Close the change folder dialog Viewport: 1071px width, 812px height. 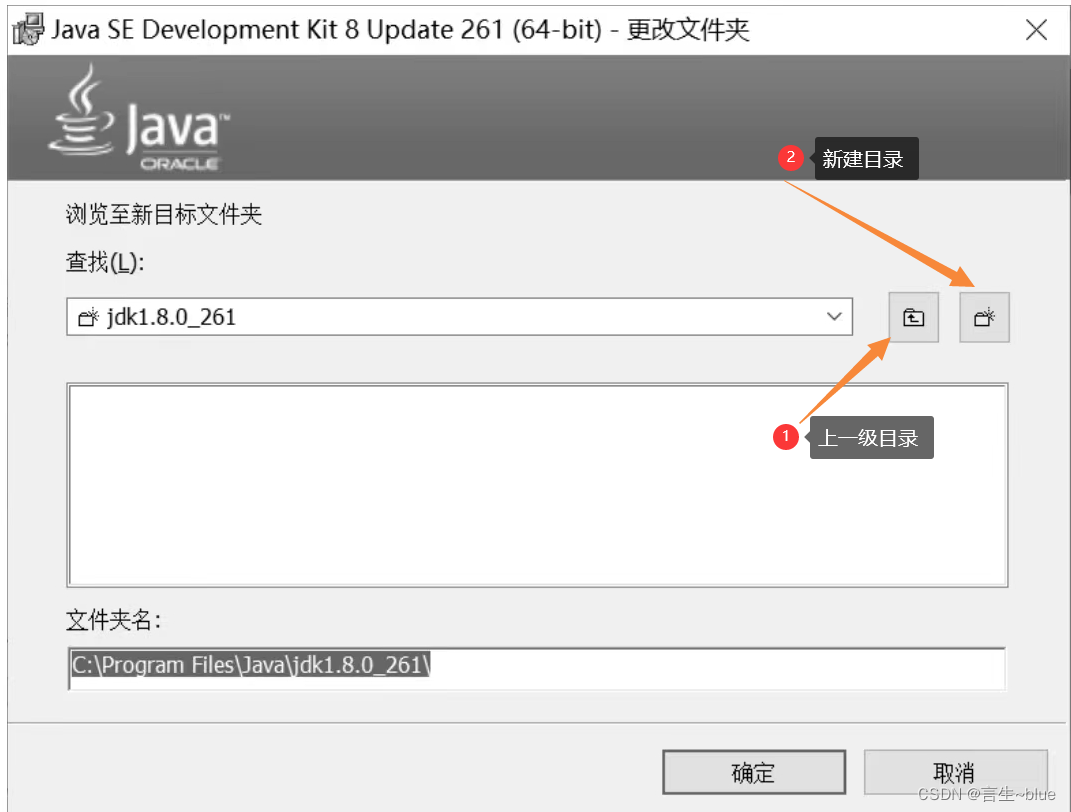pos(1036,30)
